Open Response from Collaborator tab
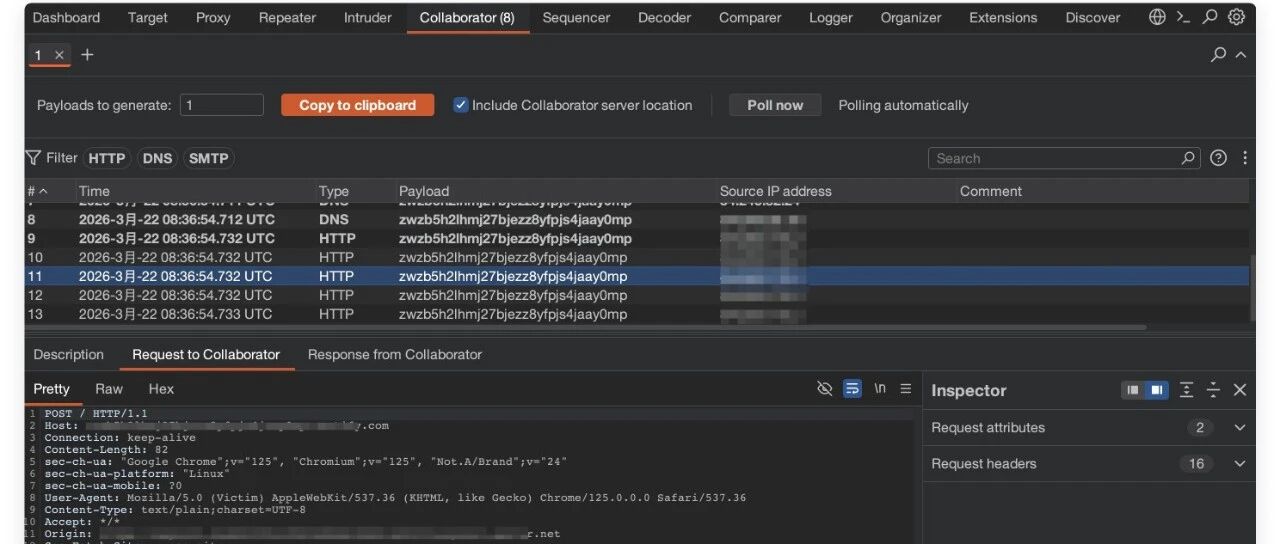Viewport: 1280px width, 544px height. (395, 354)
